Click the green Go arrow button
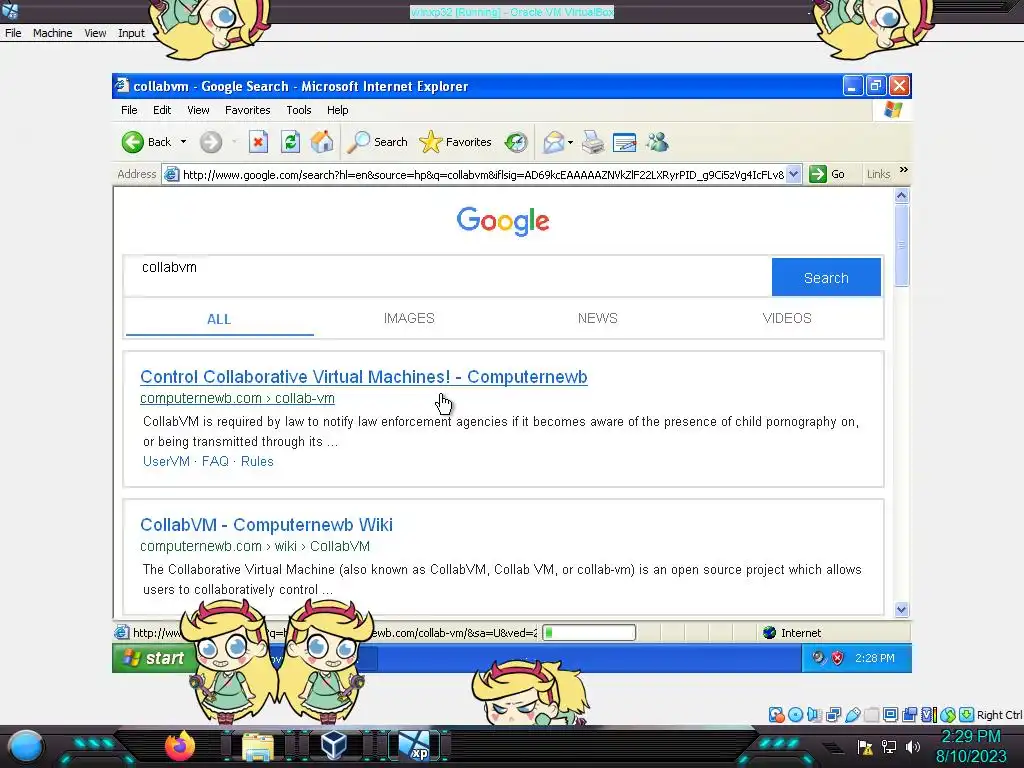This screenshot has width=1024, height=768. pyautogui.click(x=818, y=174)
